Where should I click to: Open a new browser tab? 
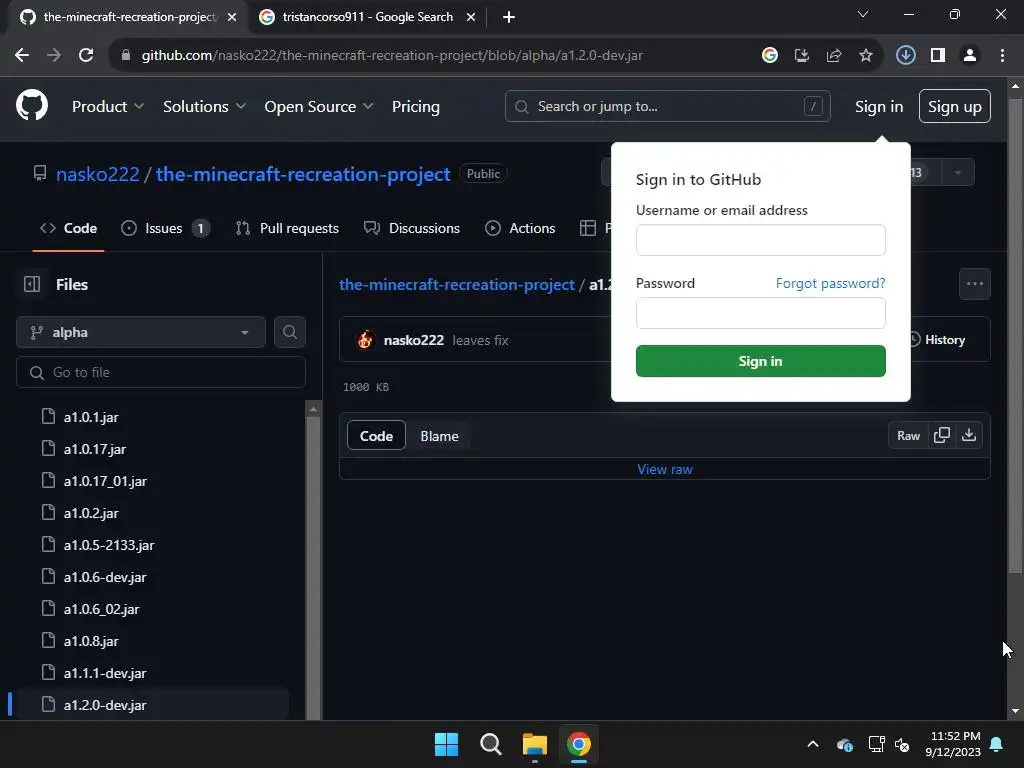509,17
